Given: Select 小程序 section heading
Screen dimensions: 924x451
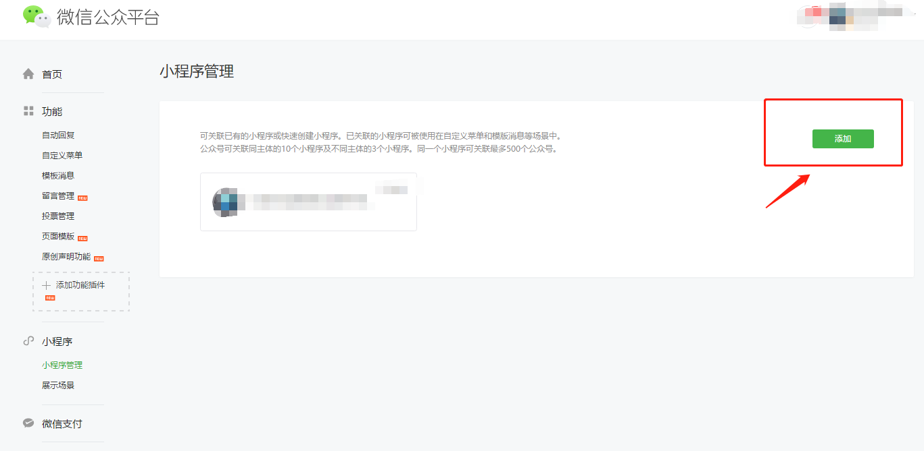Looking at the screenshot, I should [57, 341].
